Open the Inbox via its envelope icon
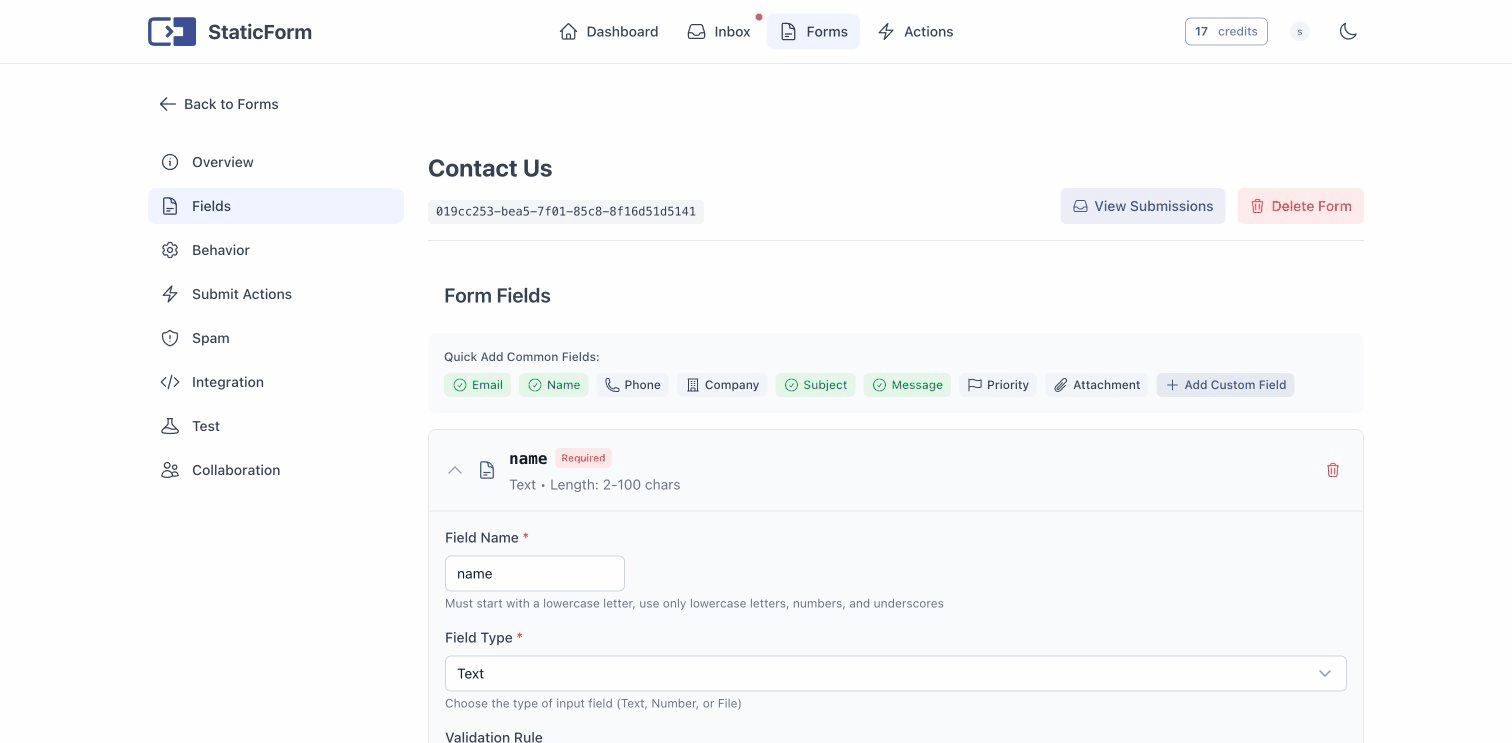Viewport: 1512px width, 743px height. pyautogui.click(x=696, y=31)
